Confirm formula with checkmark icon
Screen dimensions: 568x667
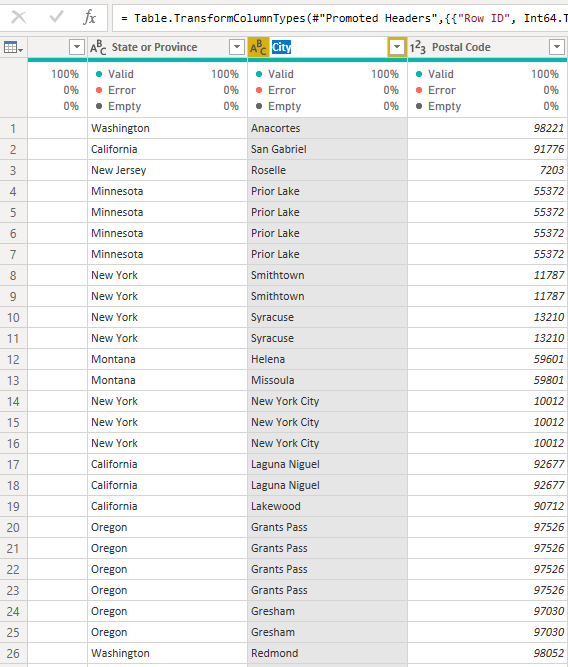(x=56, y=17)
